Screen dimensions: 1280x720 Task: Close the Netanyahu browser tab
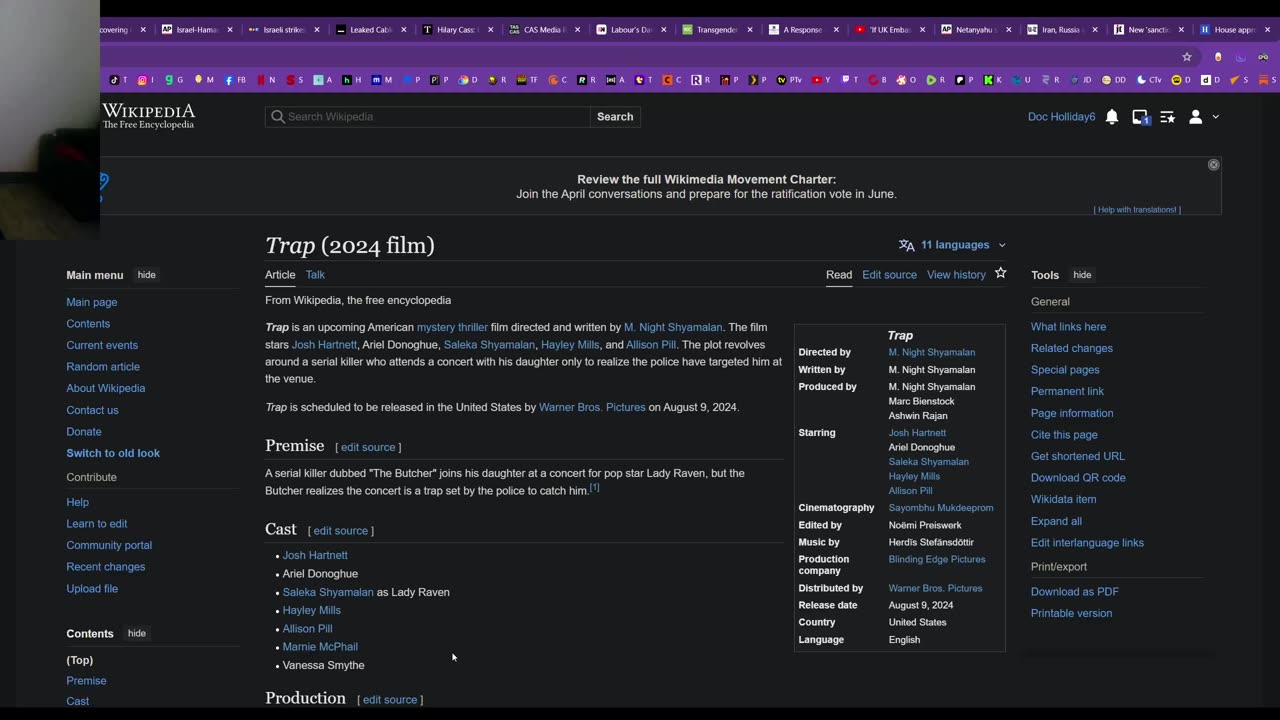(x=1008, y=30)
